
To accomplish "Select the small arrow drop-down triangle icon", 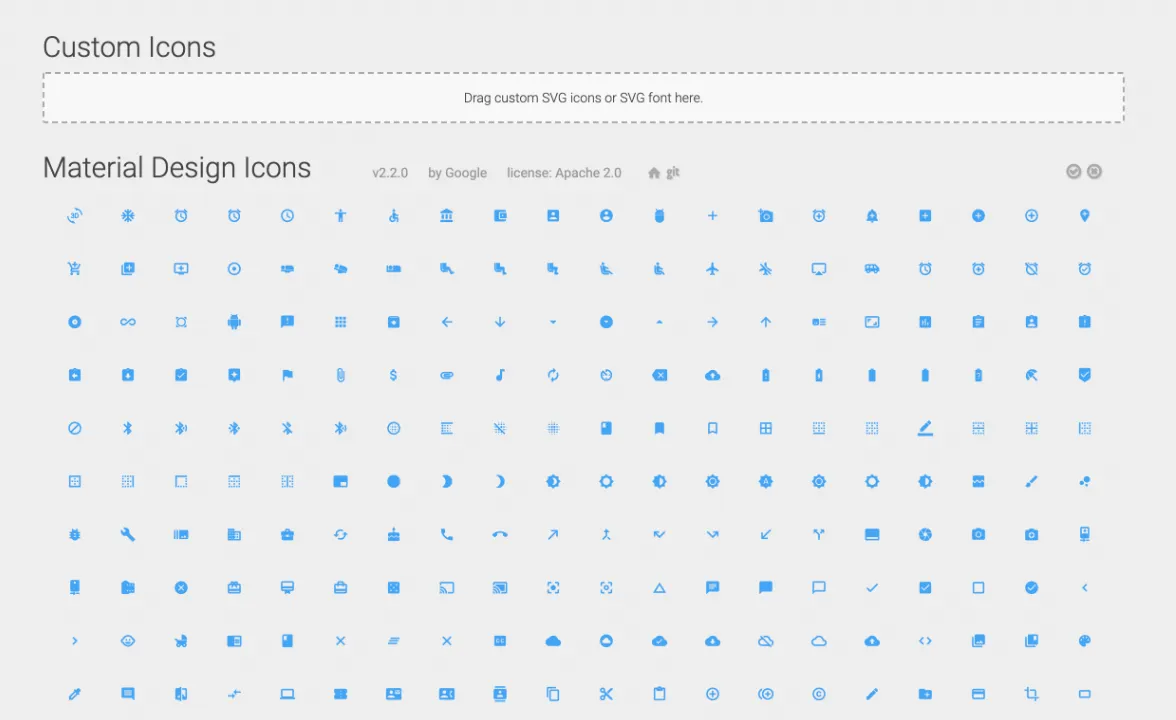I will [x=553, y=322].
